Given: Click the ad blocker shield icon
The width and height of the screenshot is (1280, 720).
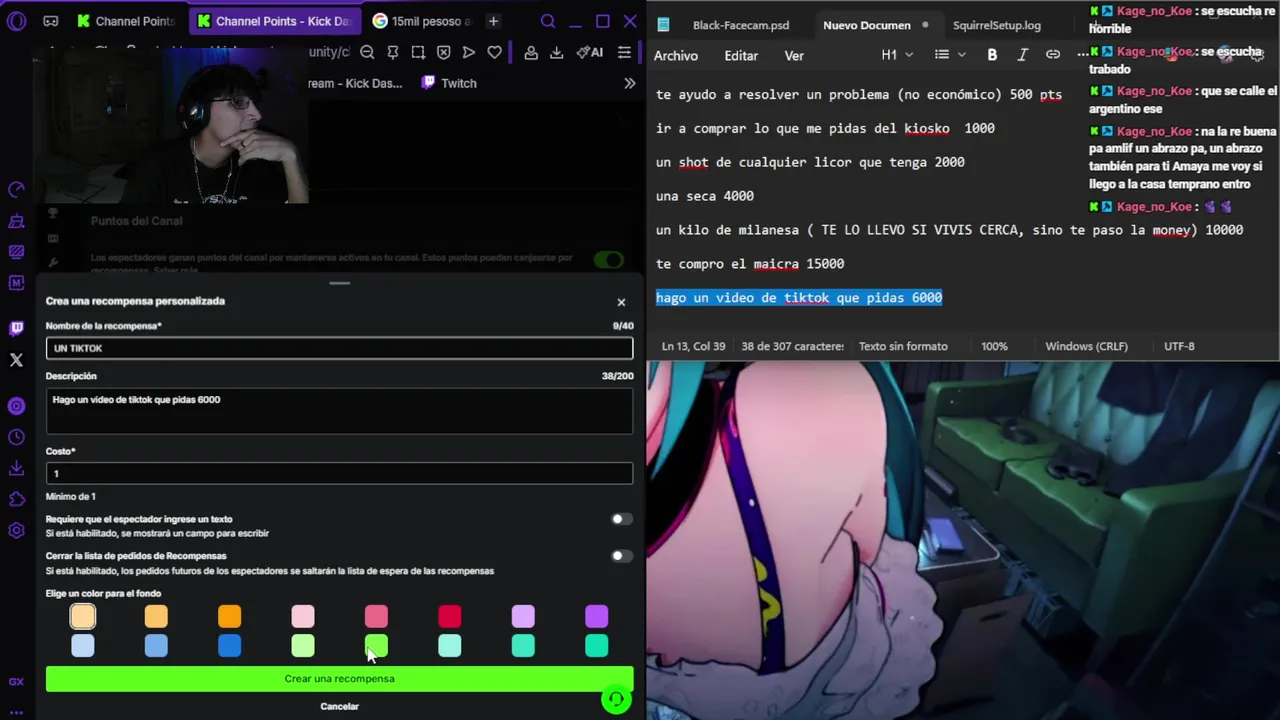Looking at the screenshot, I should click(x=444, y=53).
